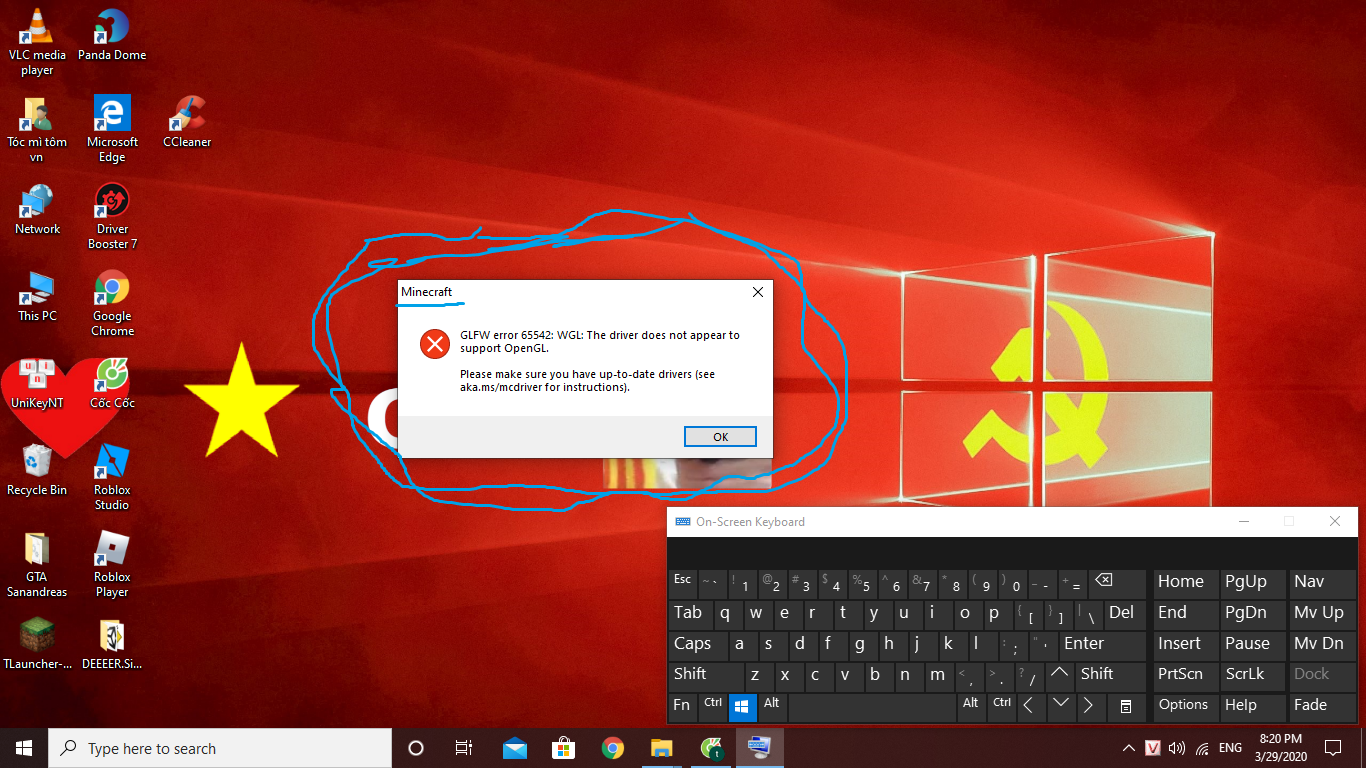Switch to the On-Screen Keyboard taskbar button

[x=760, y=748]
